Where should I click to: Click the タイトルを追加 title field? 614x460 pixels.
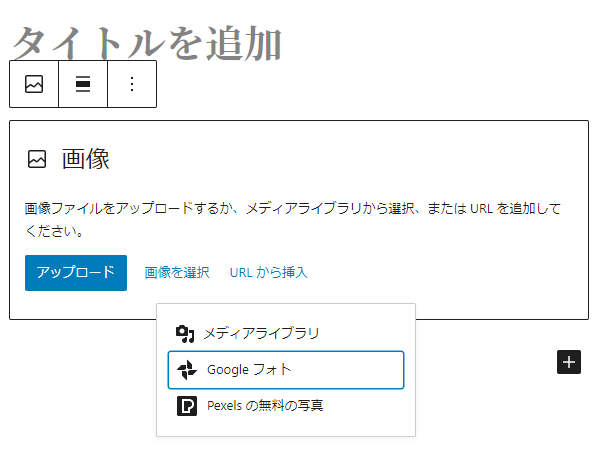(x=147, y=43)
